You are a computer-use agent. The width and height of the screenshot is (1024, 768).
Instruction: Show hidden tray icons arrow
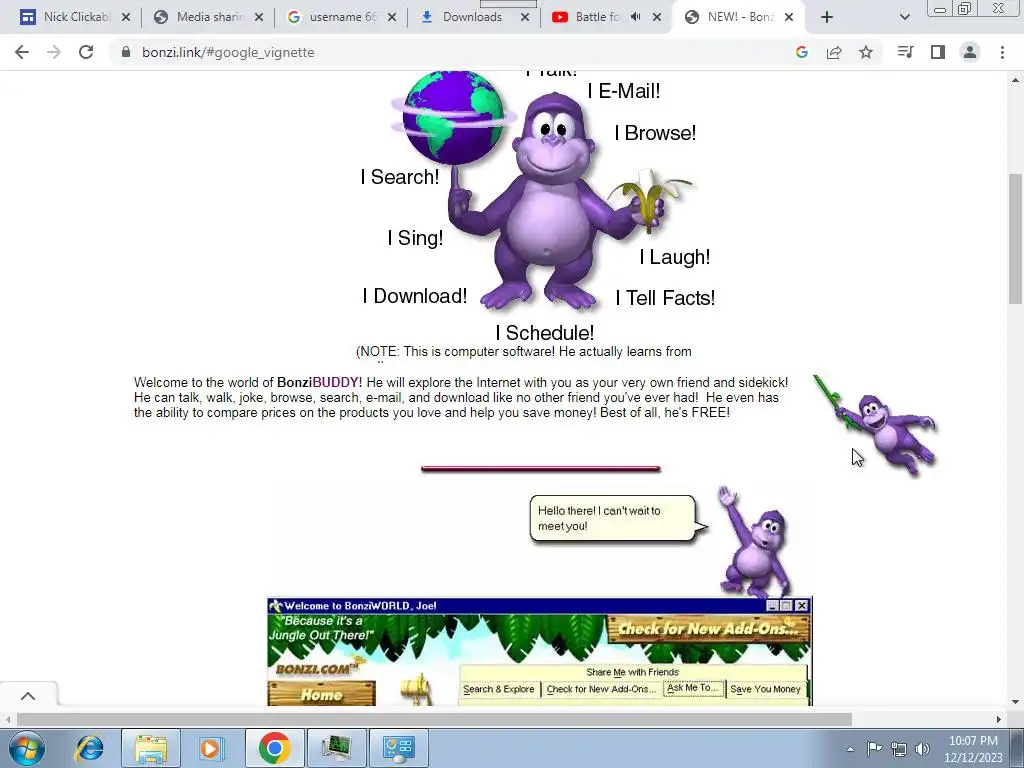point(850,749)
